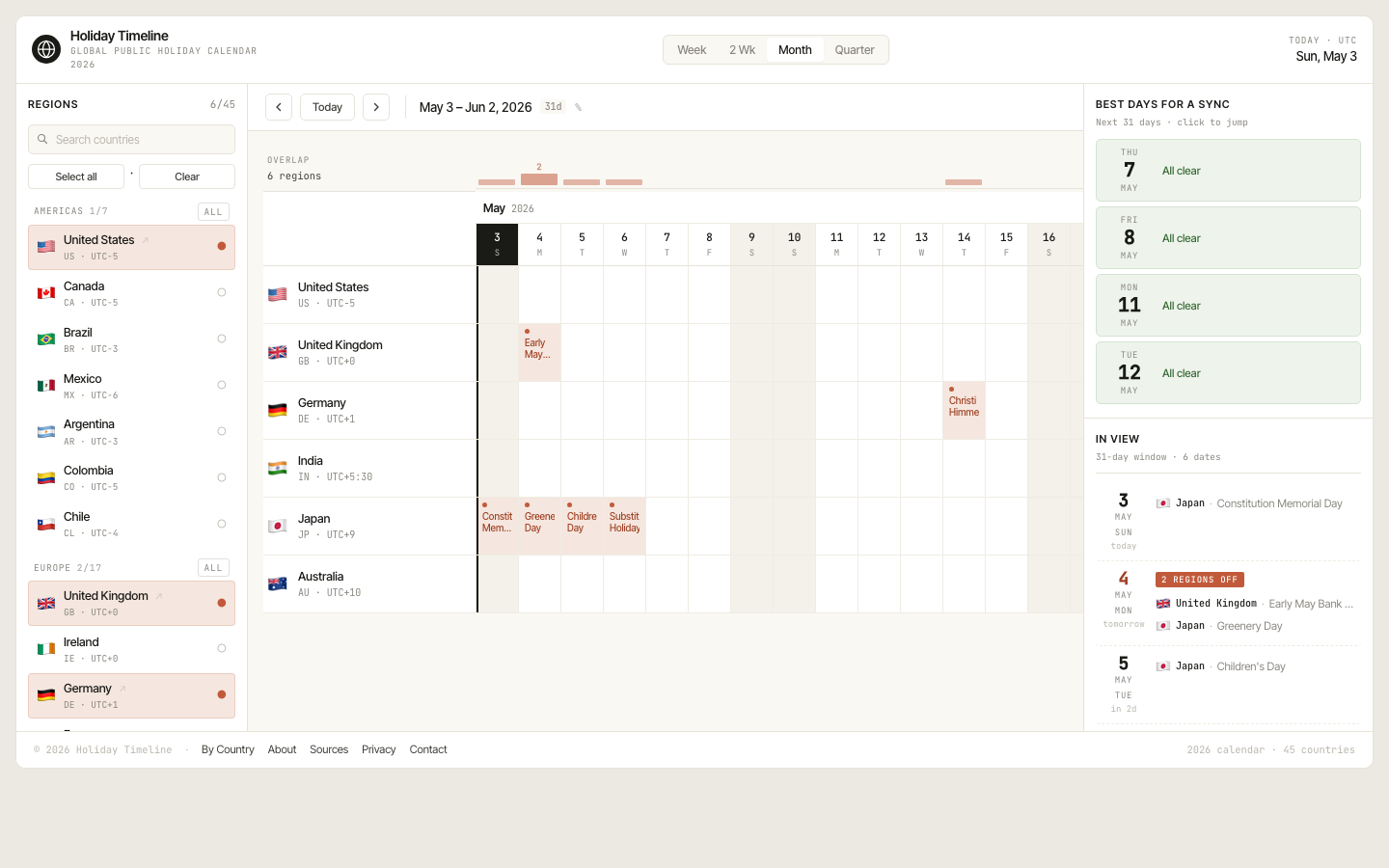
Task: Switch to Quarter view
Action: pyautogui.click(x=855, y=50)
